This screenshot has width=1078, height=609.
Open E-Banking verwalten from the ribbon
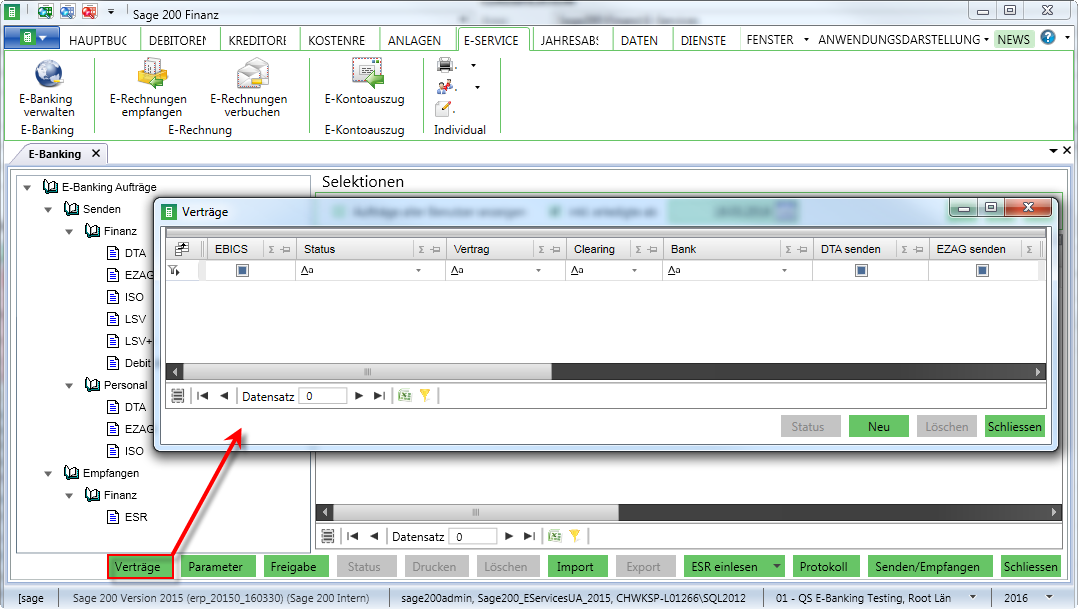tap(47, 89)
